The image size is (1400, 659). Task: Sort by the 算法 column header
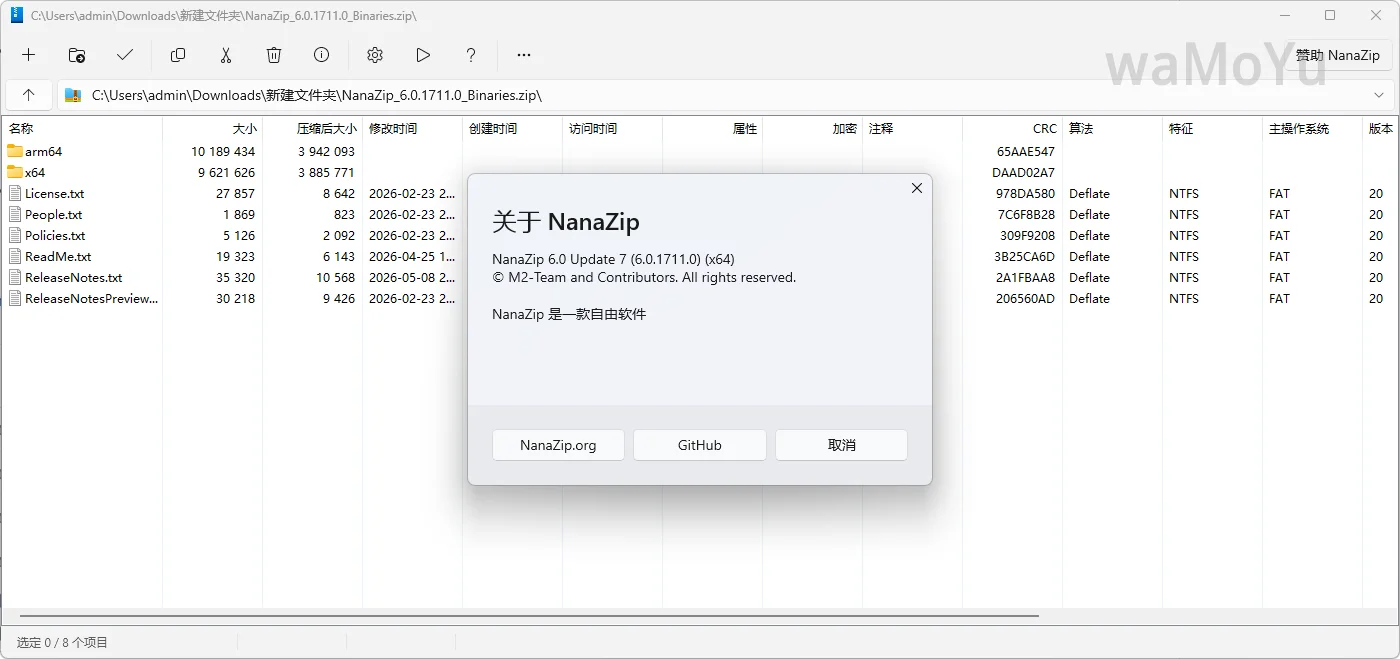1112,128
